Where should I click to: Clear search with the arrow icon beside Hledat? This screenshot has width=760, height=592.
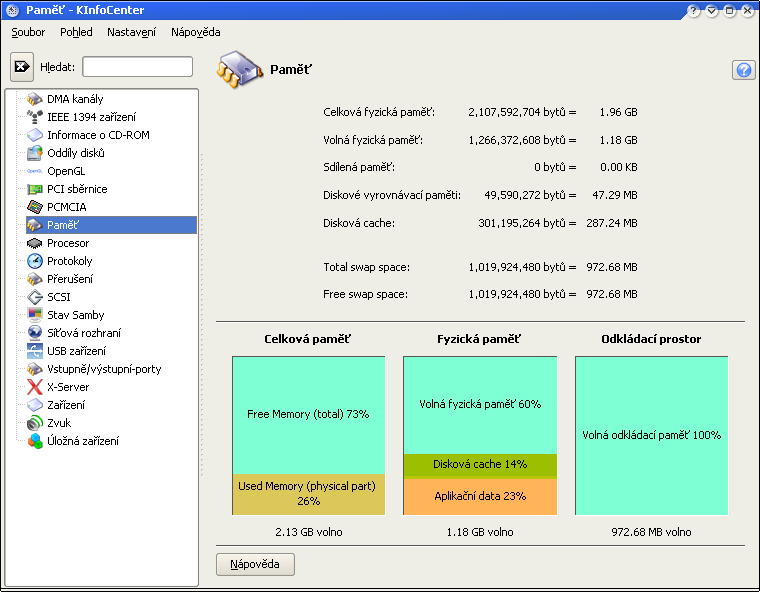[x=22, y=67]
